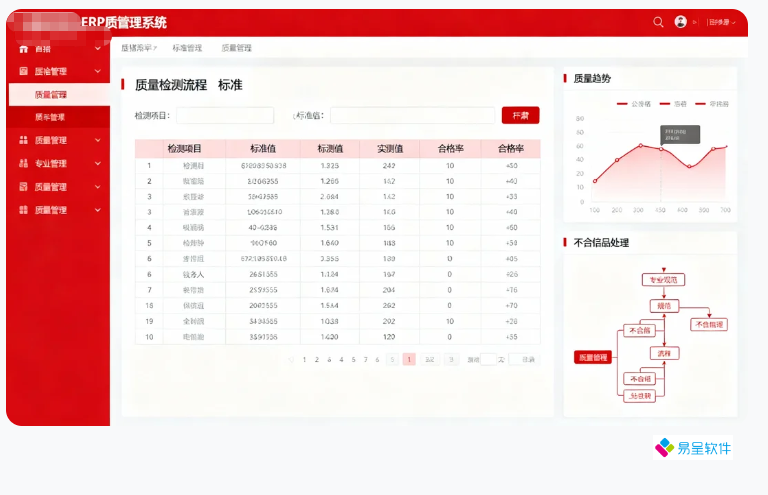Select the dark-red submenu item below it
This screenshot has height=495, width=768.
[x=59, y=117]
